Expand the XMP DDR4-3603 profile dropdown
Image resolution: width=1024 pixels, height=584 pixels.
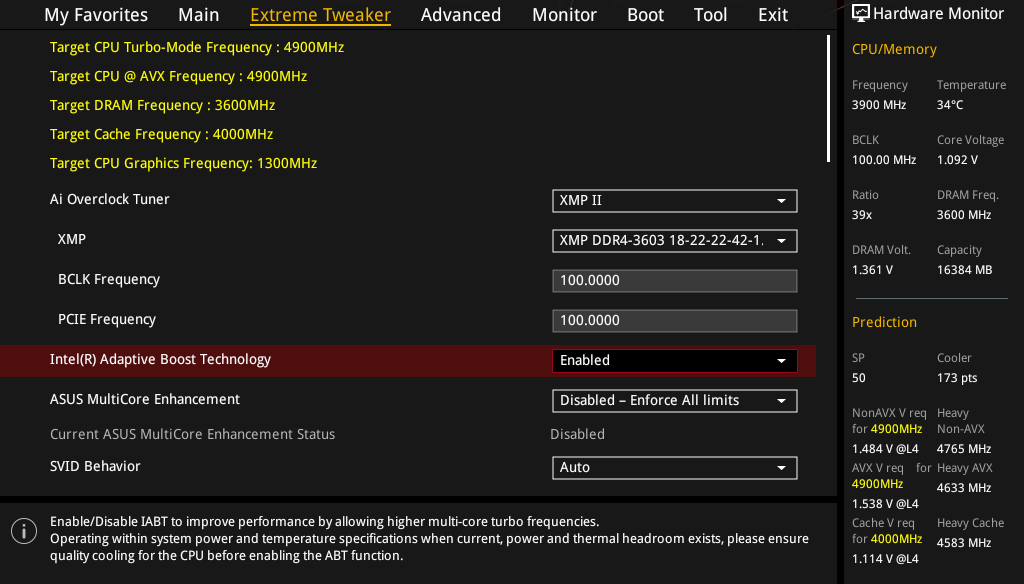[x=675, y=240]
